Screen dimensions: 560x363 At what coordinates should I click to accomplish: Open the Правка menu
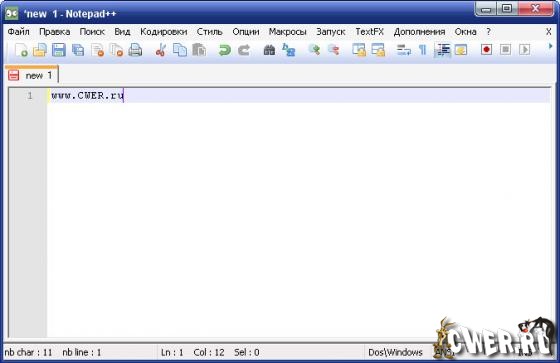[x=55, y=32]
